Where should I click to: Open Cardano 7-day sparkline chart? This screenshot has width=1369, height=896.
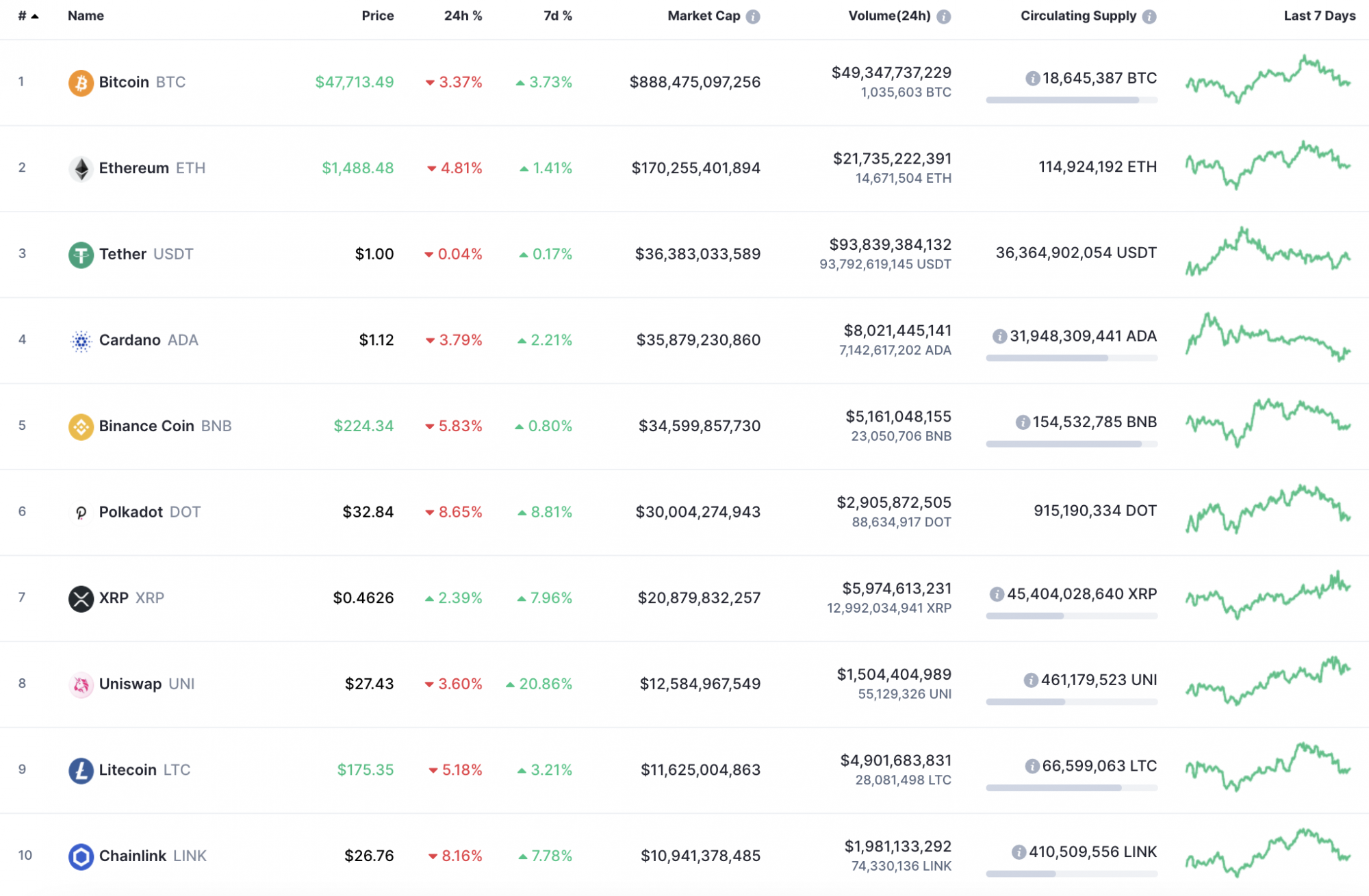coord(1268,337)
